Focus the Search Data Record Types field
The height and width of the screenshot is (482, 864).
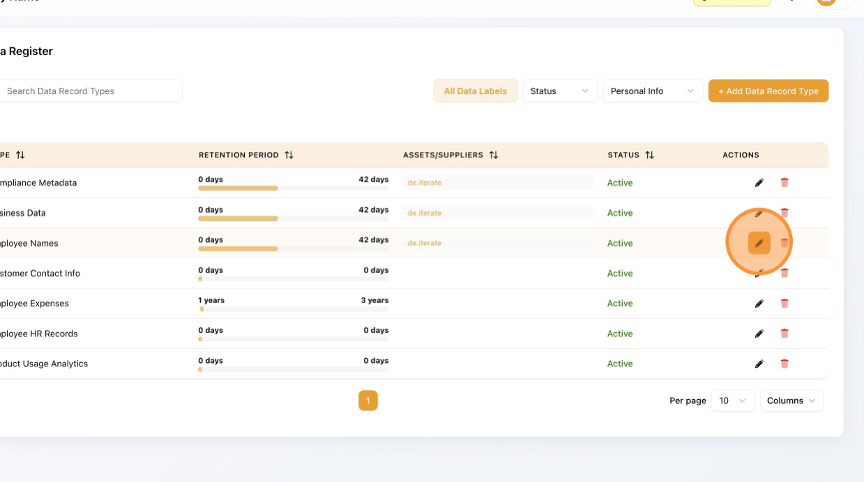tap(90, 91)
